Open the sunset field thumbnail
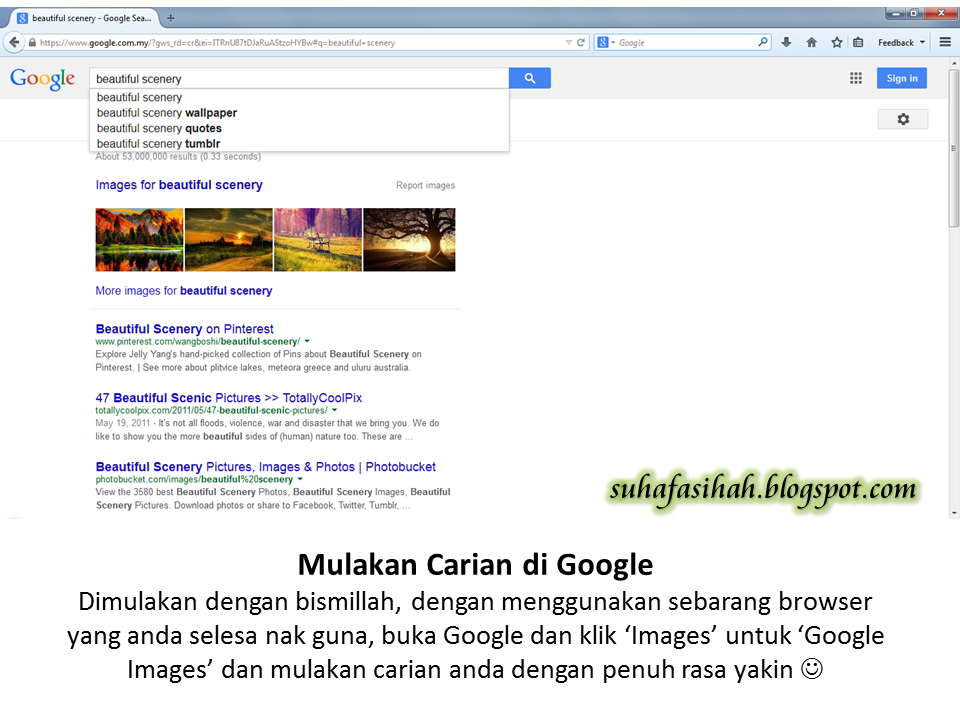The image size is (960, 720). pos(228,239)
